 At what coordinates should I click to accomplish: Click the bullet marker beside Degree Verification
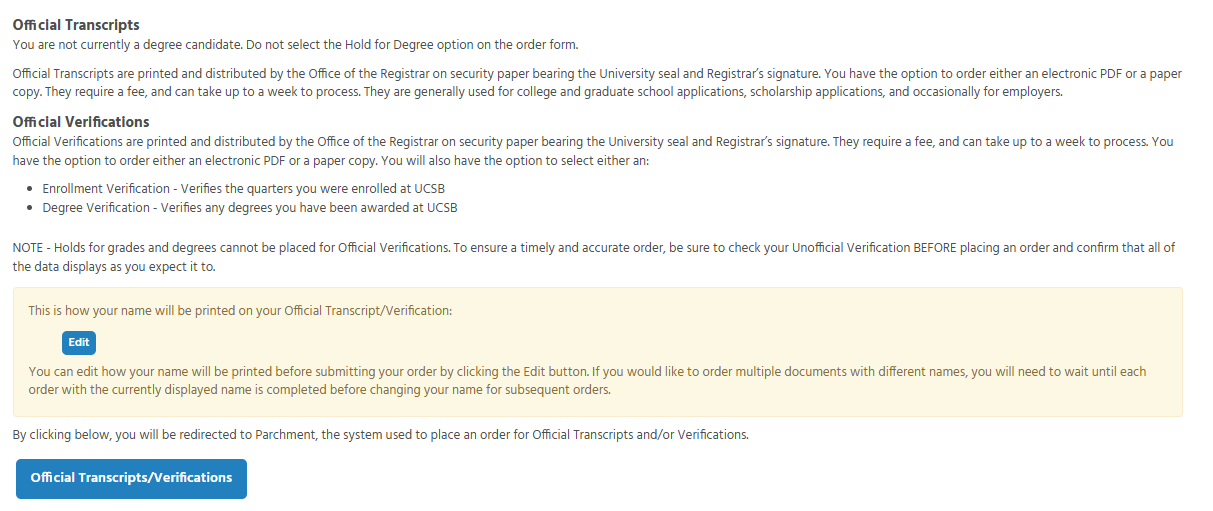[33, 208]
